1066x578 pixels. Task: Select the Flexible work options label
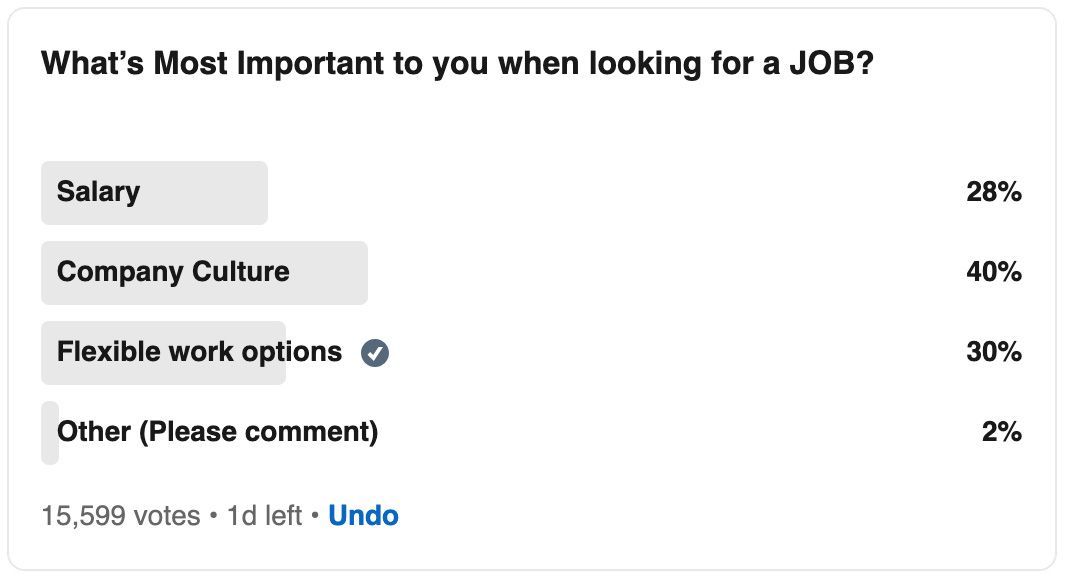199,352
